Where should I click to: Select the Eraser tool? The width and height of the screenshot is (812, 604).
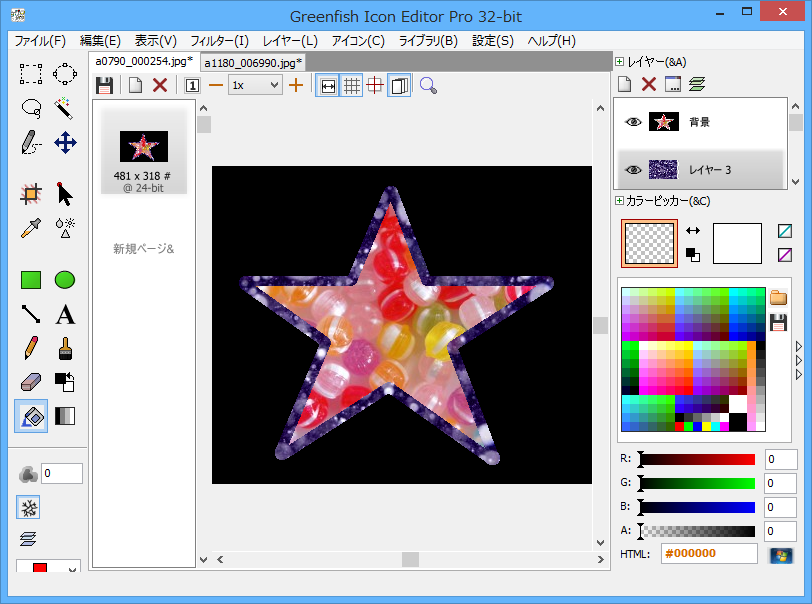(x=31, y=382)
